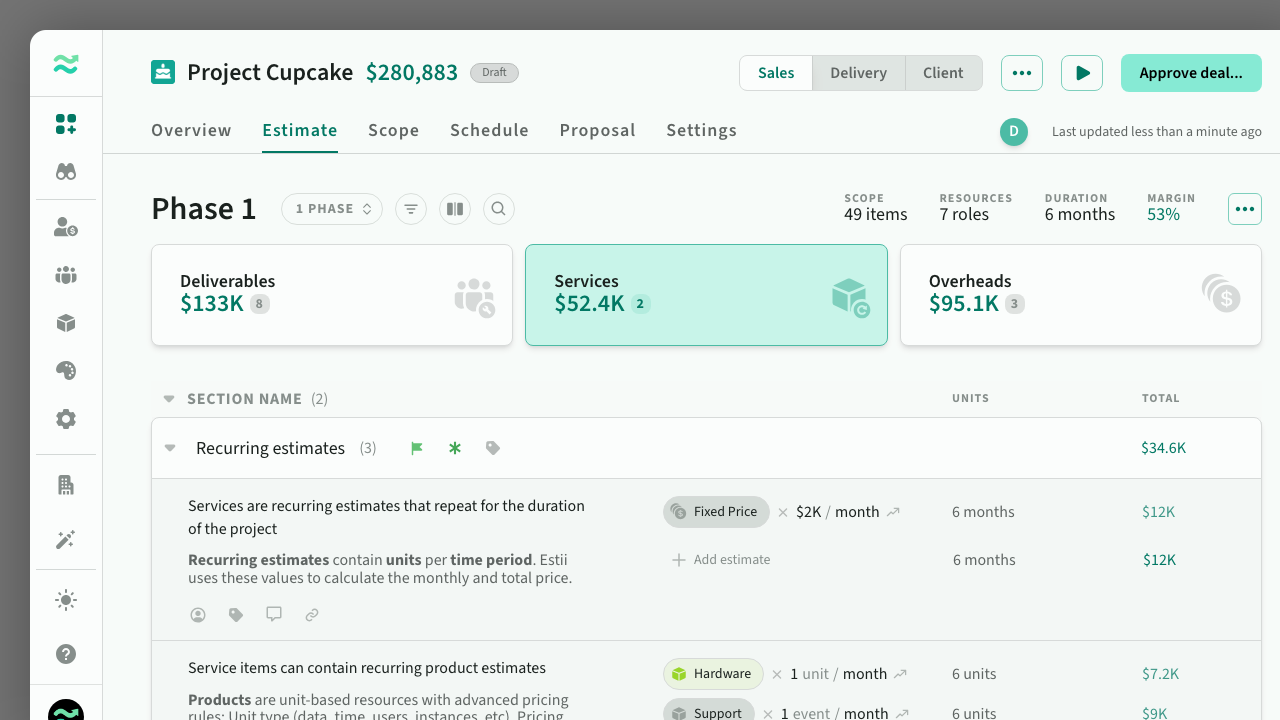Go to the Proposal tab
The height and width of the screenshot is (720, 1280).
click(x=597, y=130)
